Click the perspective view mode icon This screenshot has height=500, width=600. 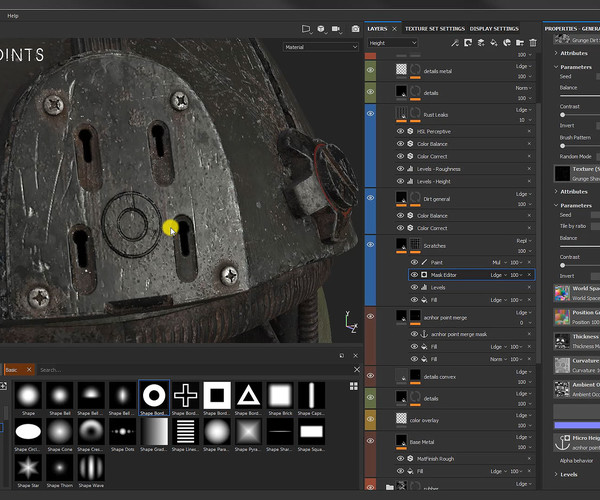click(x=306, y=29)
